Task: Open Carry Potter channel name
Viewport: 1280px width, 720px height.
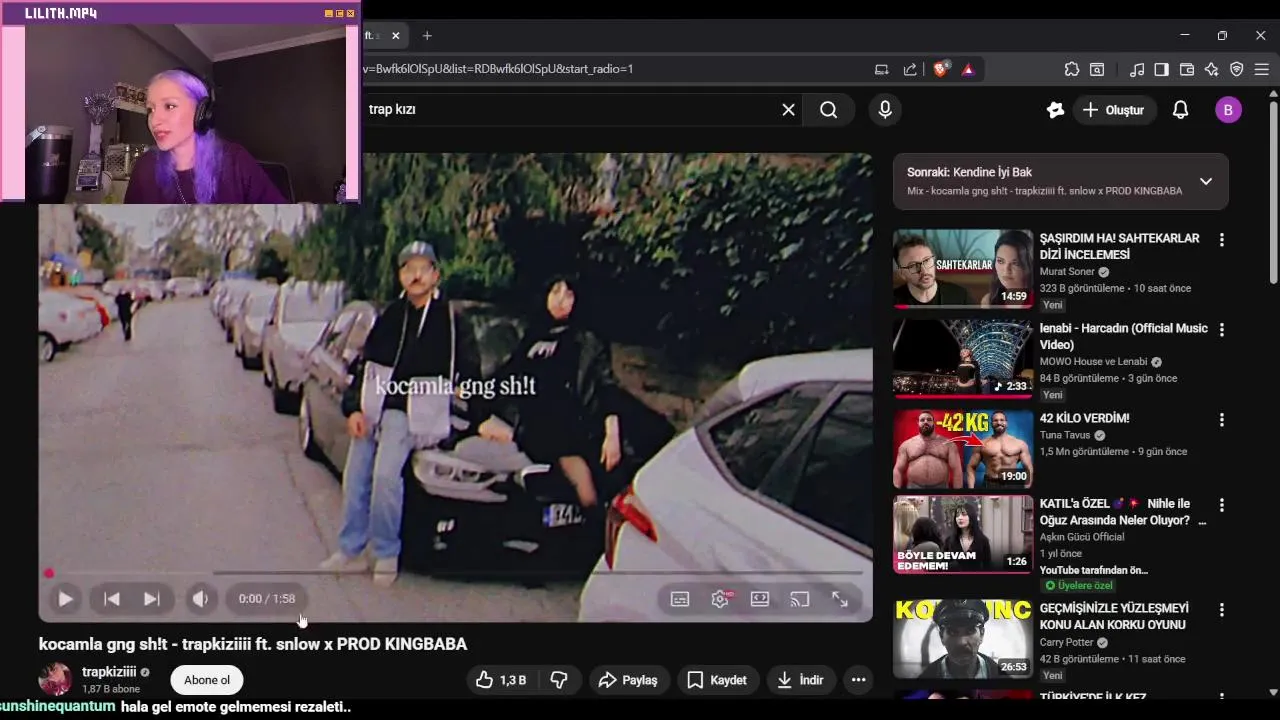Action: pyautogui.click(x=1067, y=643)
